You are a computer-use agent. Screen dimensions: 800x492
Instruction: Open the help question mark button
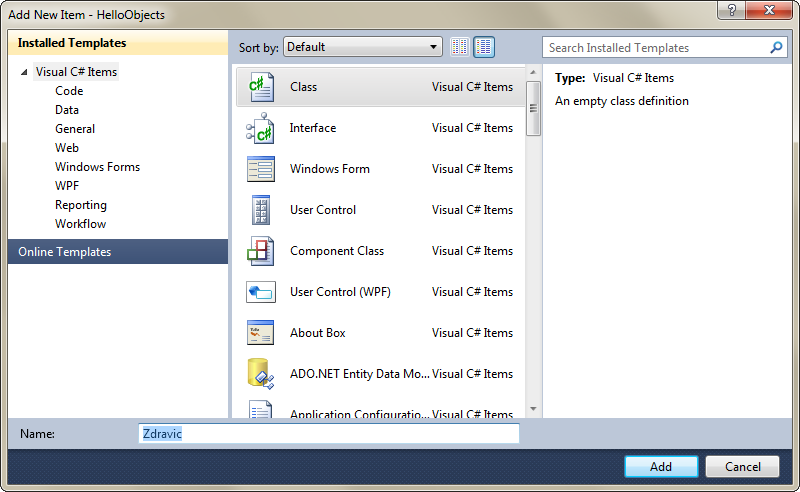coord(732,10)
